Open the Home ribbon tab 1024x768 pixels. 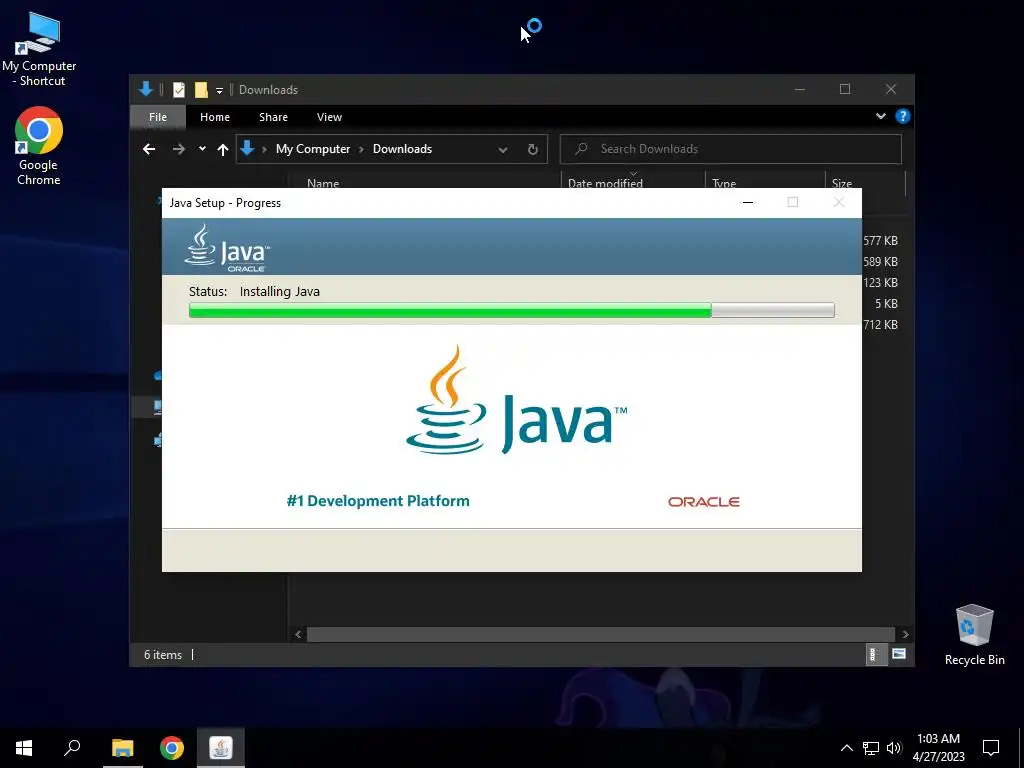(x=215, y=117)
